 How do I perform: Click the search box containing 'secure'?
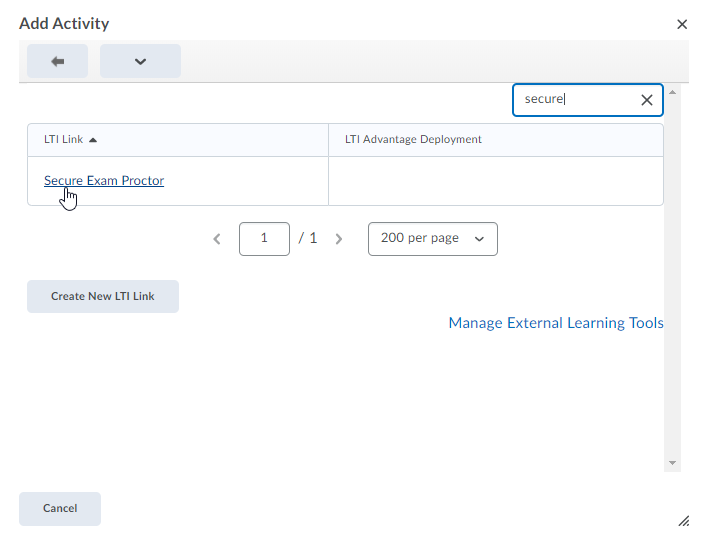click(x=575, y=100)
